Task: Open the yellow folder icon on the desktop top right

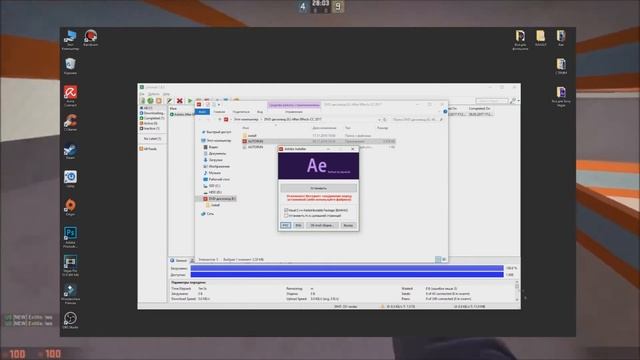Action: [x=540, y=38]
